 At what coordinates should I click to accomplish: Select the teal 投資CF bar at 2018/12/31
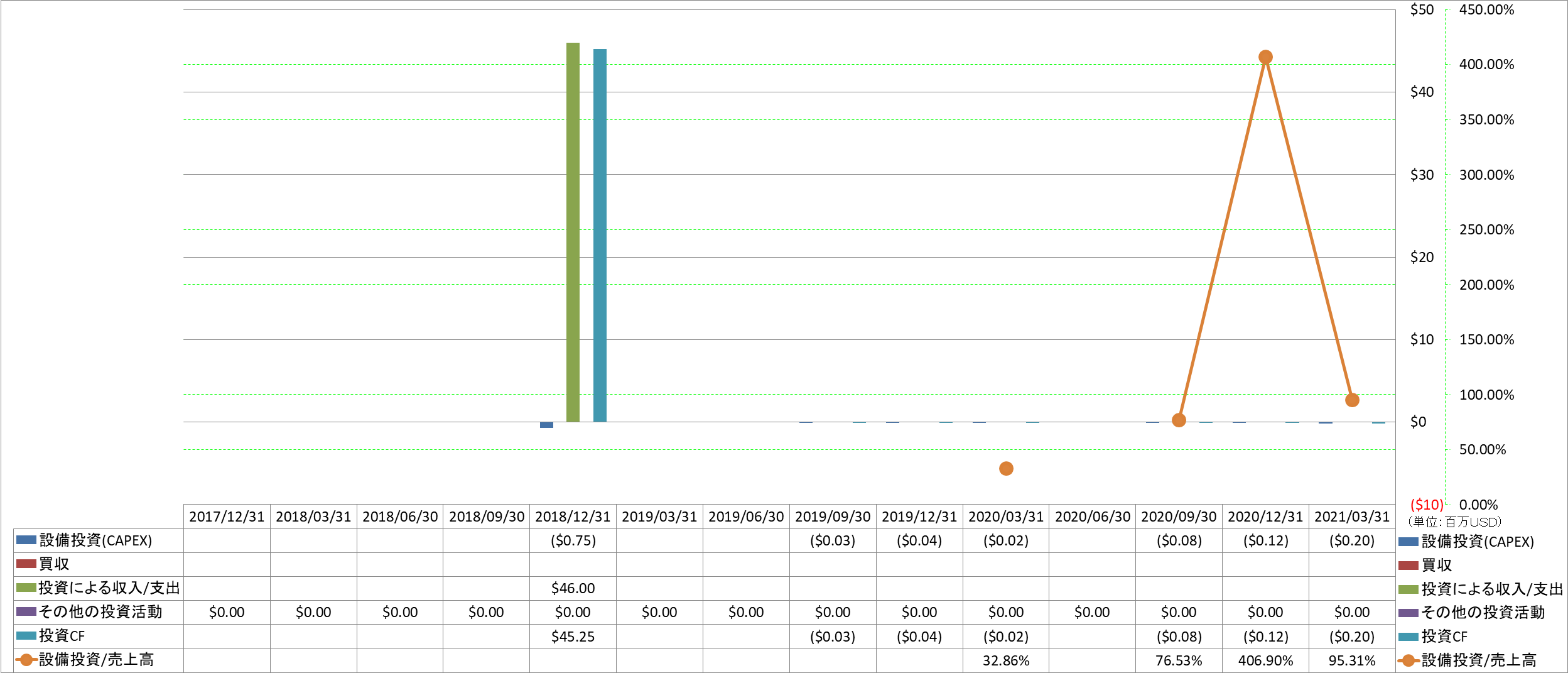tap(600, 236)
